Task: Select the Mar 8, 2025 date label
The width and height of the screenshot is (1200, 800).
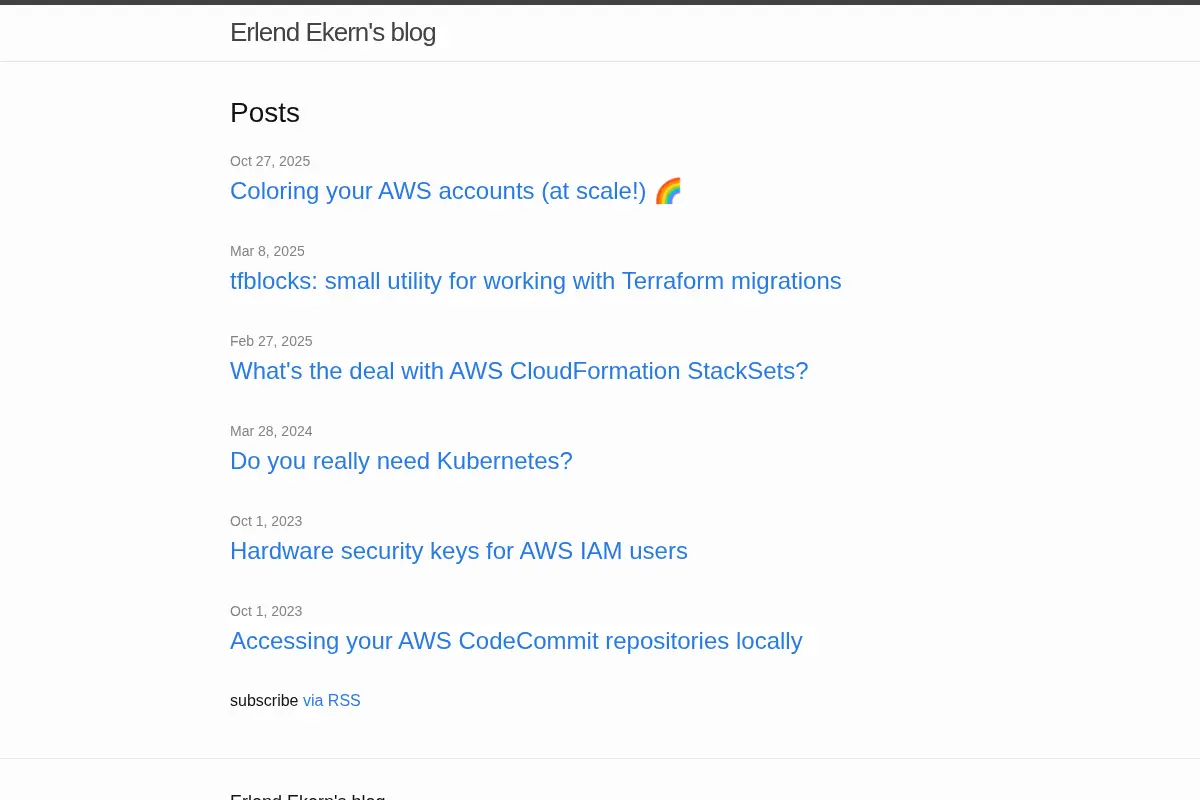Action: [267, 251]
